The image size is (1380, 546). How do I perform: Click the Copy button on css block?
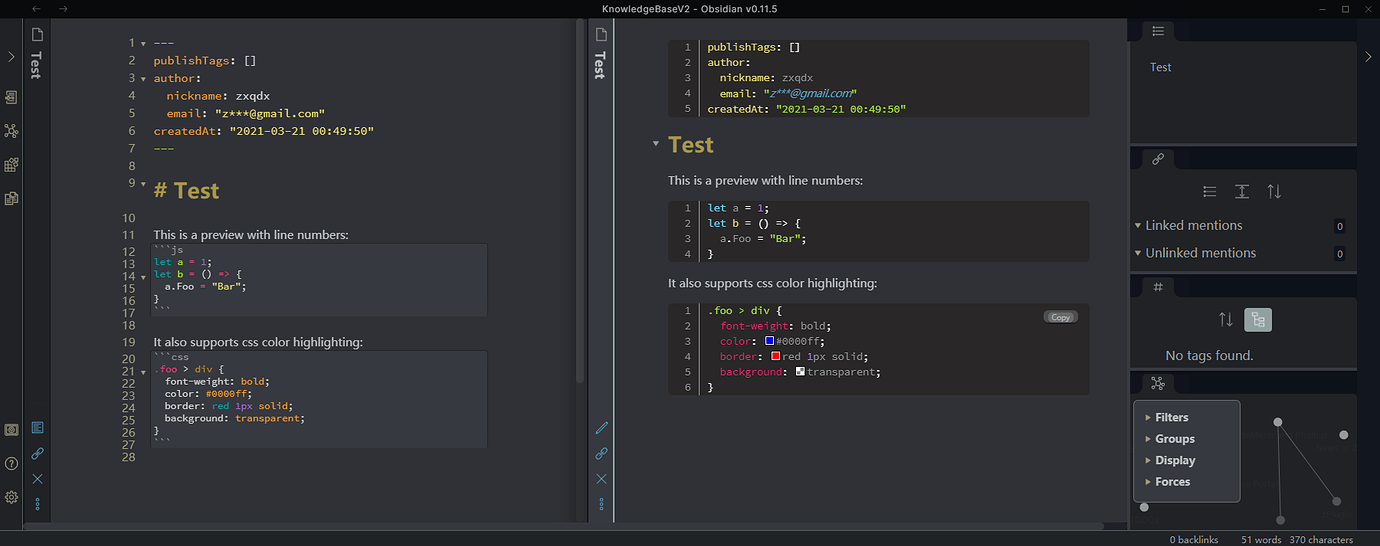pos(1060,317)
